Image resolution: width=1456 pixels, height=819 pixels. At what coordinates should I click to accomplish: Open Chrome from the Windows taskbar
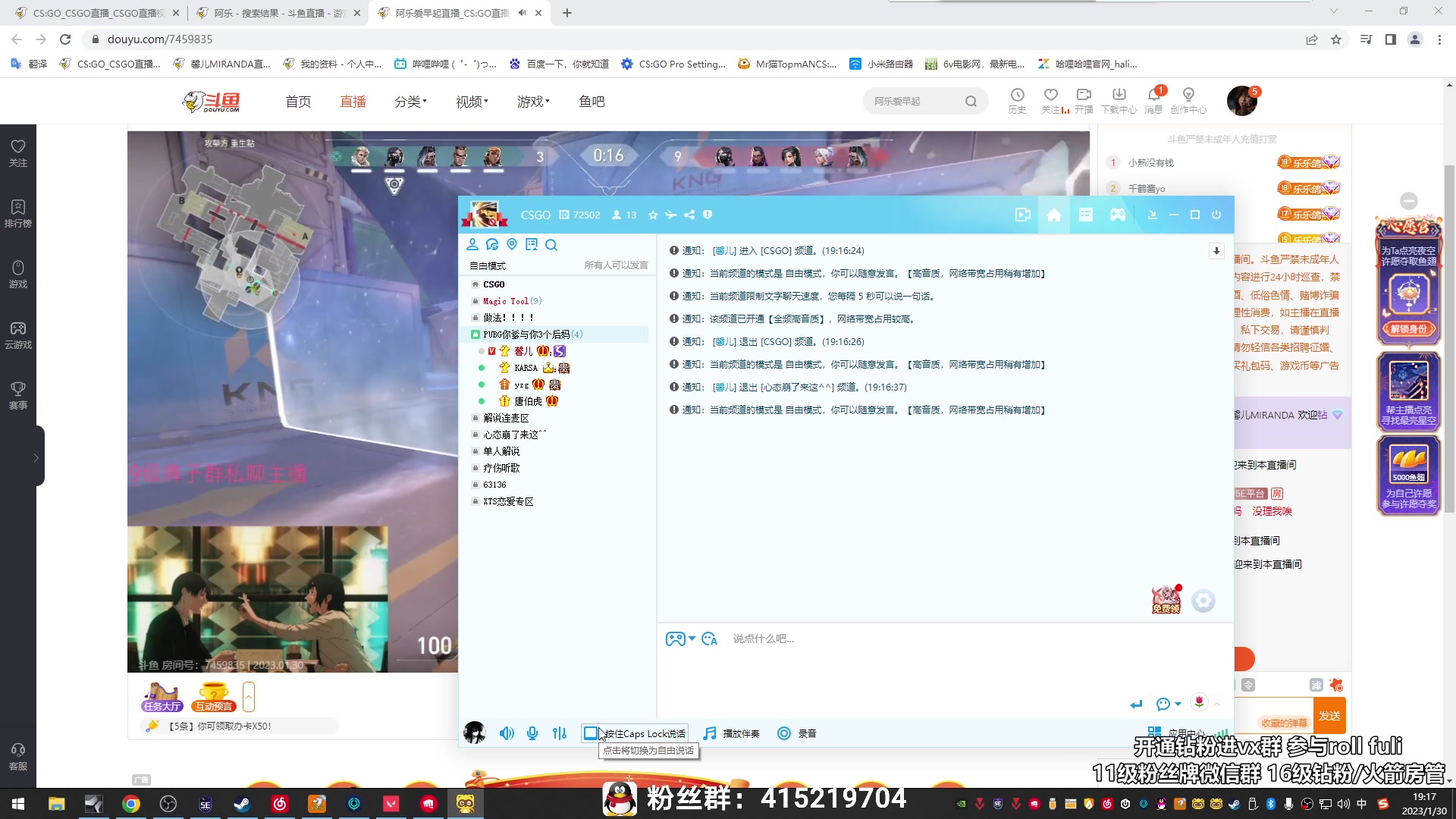coord(131,804)
